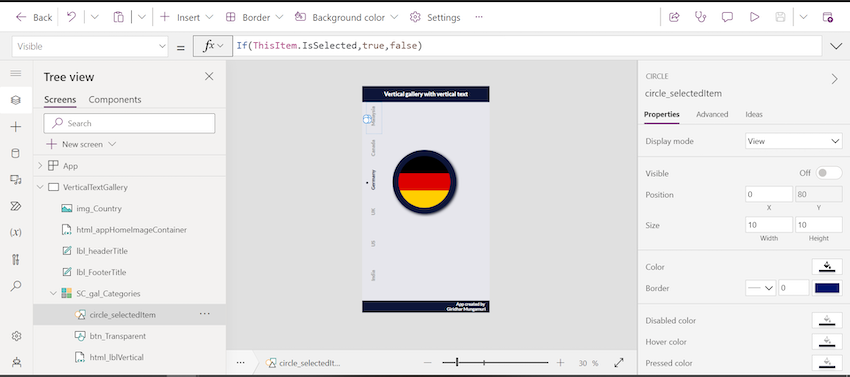
Task: Open the Display mode View dropdown
Action: [794, 141]
